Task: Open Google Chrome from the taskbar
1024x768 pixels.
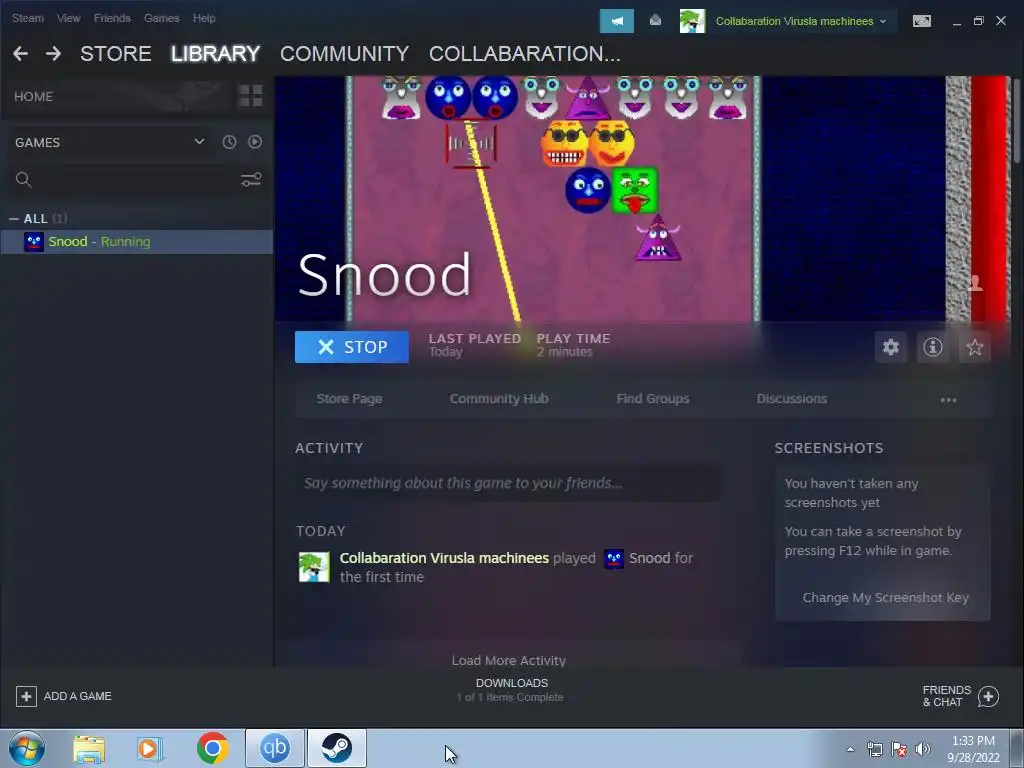Action: pos(212,748)
